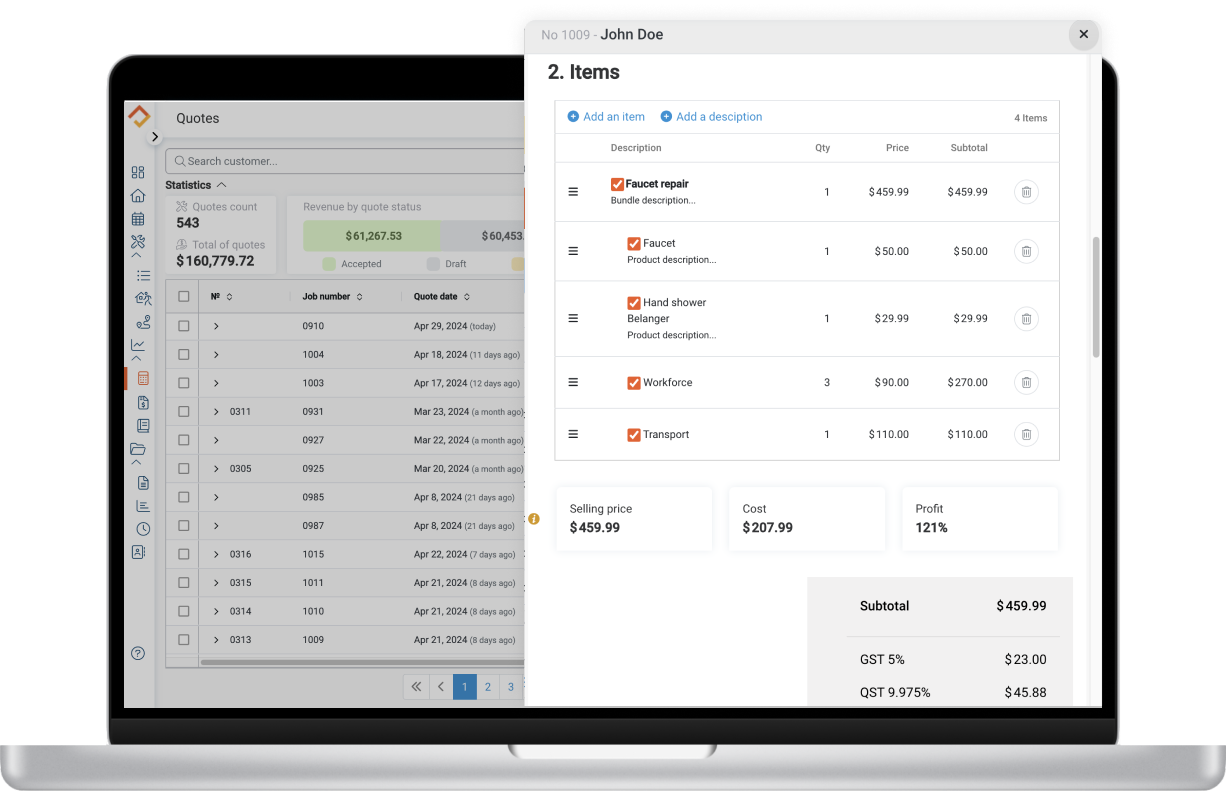Click Add a description link
The width and height of the screenshot is (1226, 791).
coord(711,116)
